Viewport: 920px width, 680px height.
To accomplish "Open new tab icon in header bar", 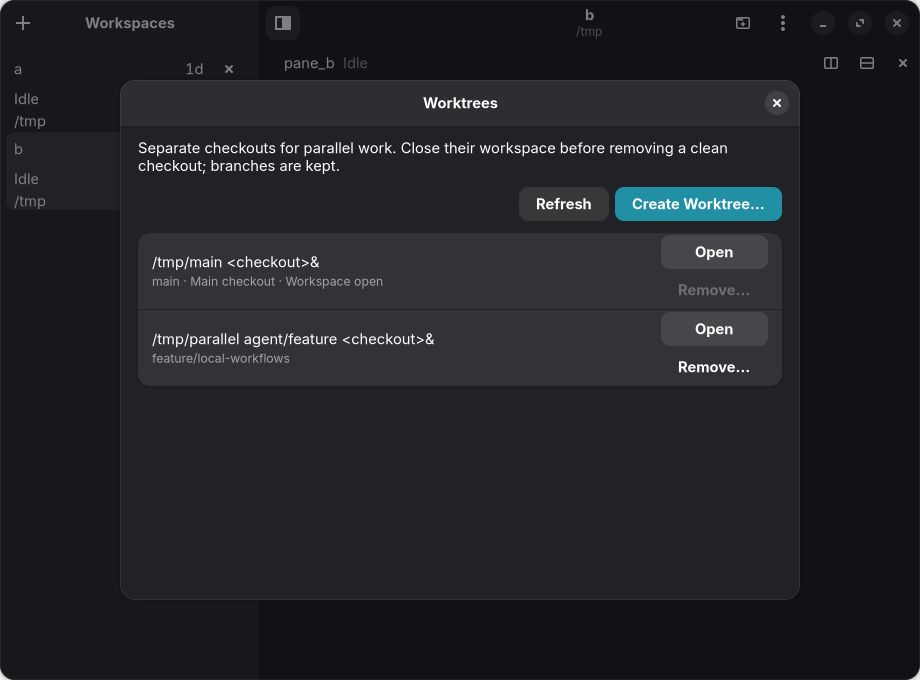I will click(743, 23).
